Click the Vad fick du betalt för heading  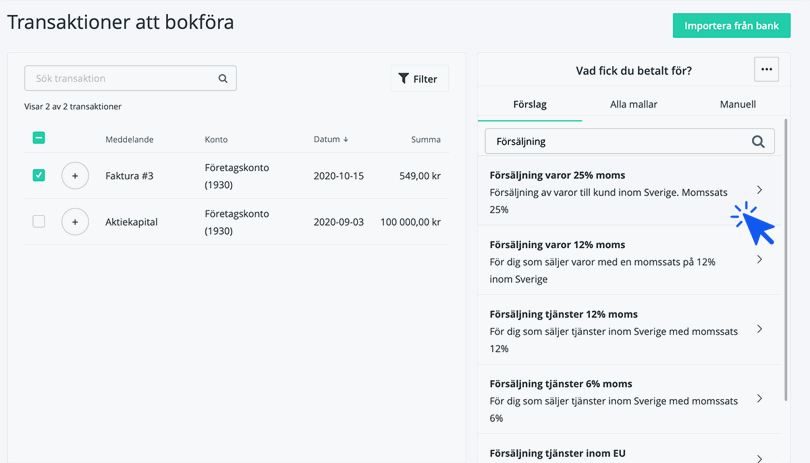633,70
